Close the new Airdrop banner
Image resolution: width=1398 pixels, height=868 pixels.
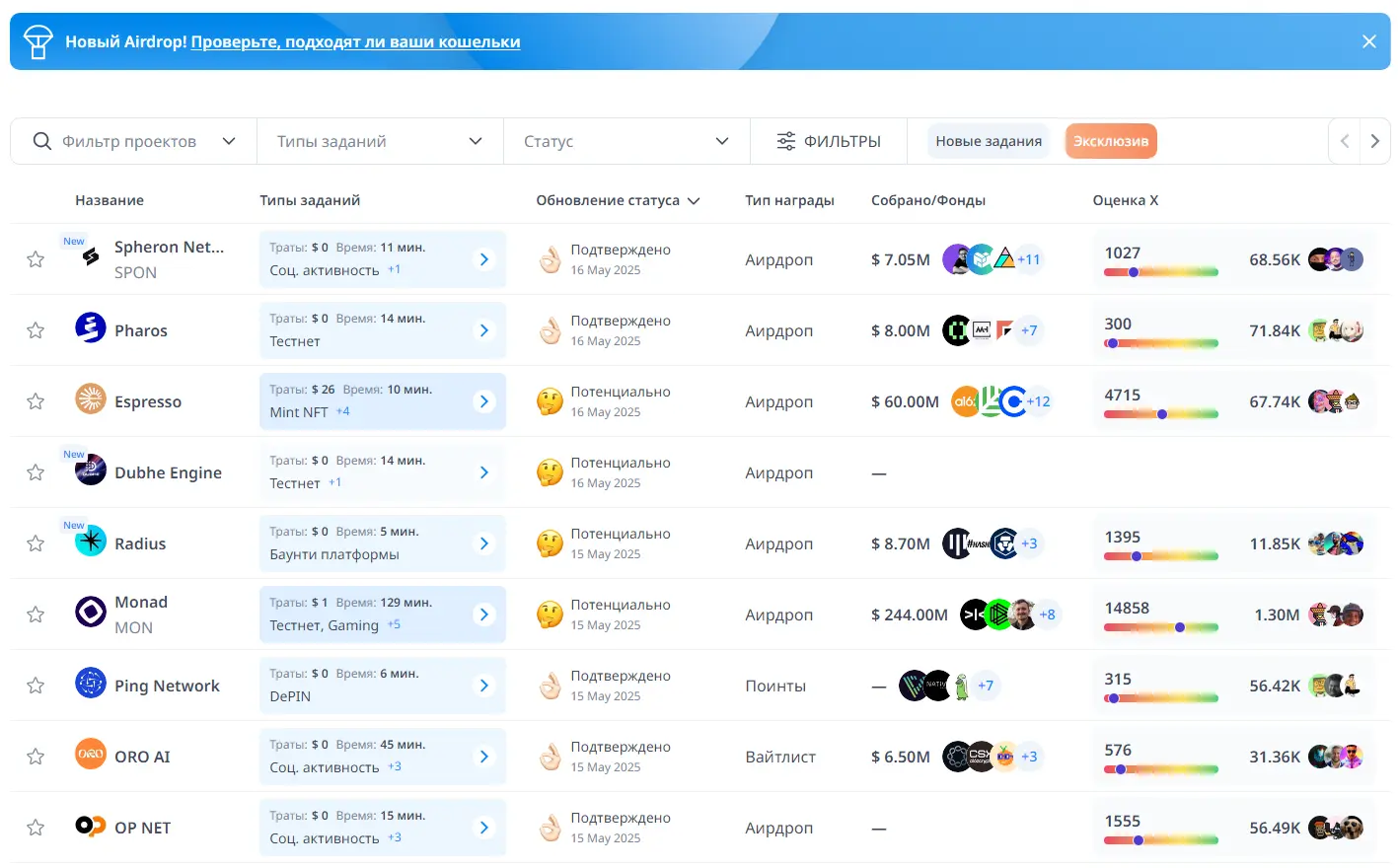(1369, 41)
